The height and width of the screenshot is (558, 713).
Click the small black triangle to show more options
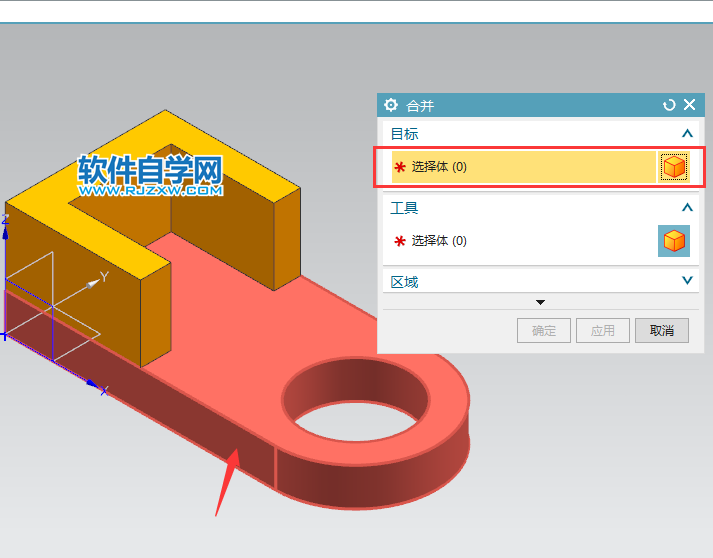click(540, 302)
